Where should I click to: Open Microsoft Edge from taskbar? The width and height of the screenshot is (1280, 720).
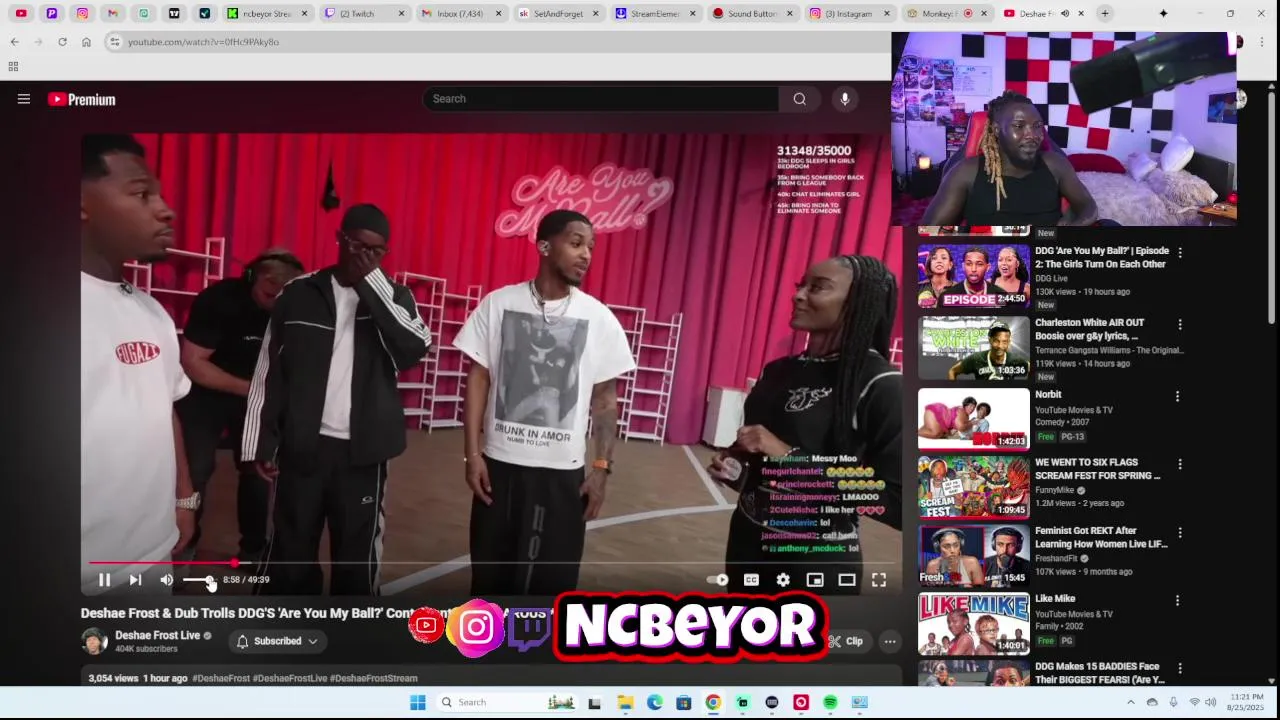(x=654, y=702)
